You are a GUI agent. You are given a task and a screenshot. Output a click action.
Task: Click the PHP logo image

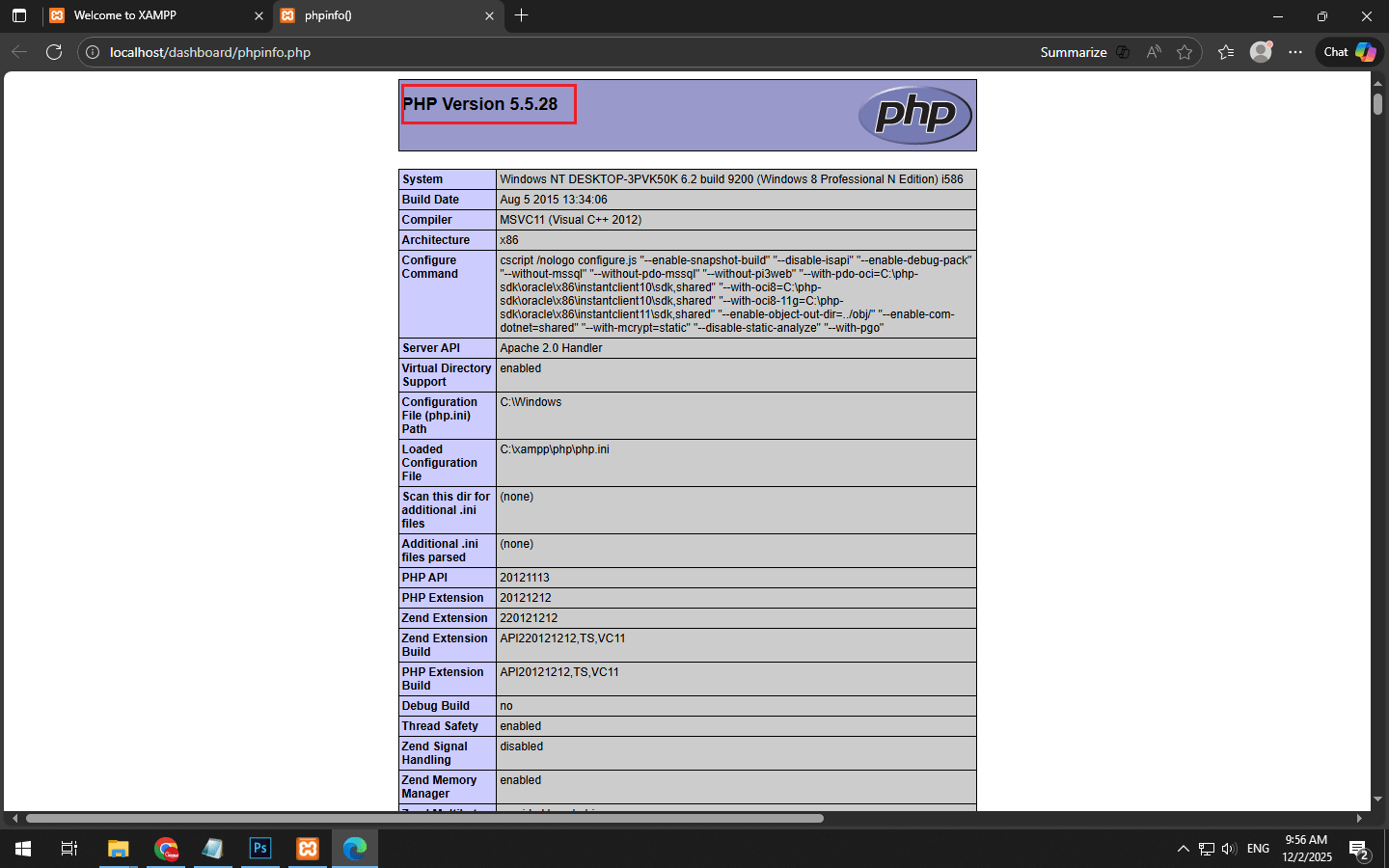pos(914,115)
